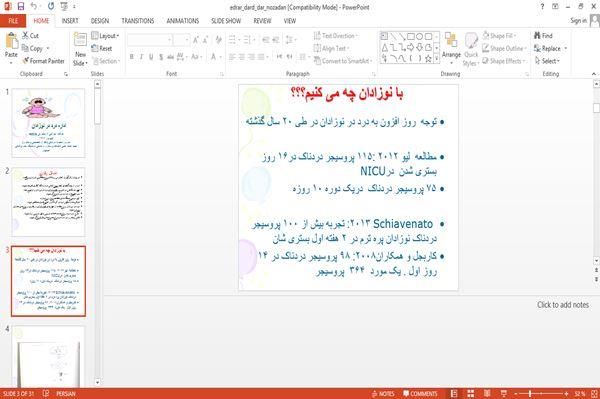600x399 pixels.
Task: Align text left
Action: [x=232, y=57]
